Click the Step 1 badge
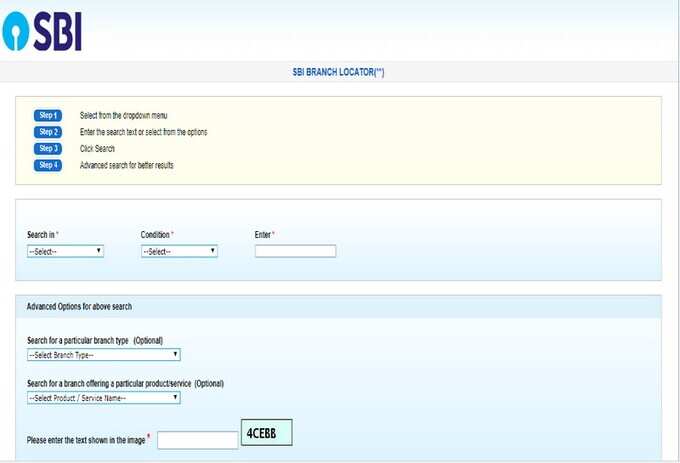 [x=48, y=115]
